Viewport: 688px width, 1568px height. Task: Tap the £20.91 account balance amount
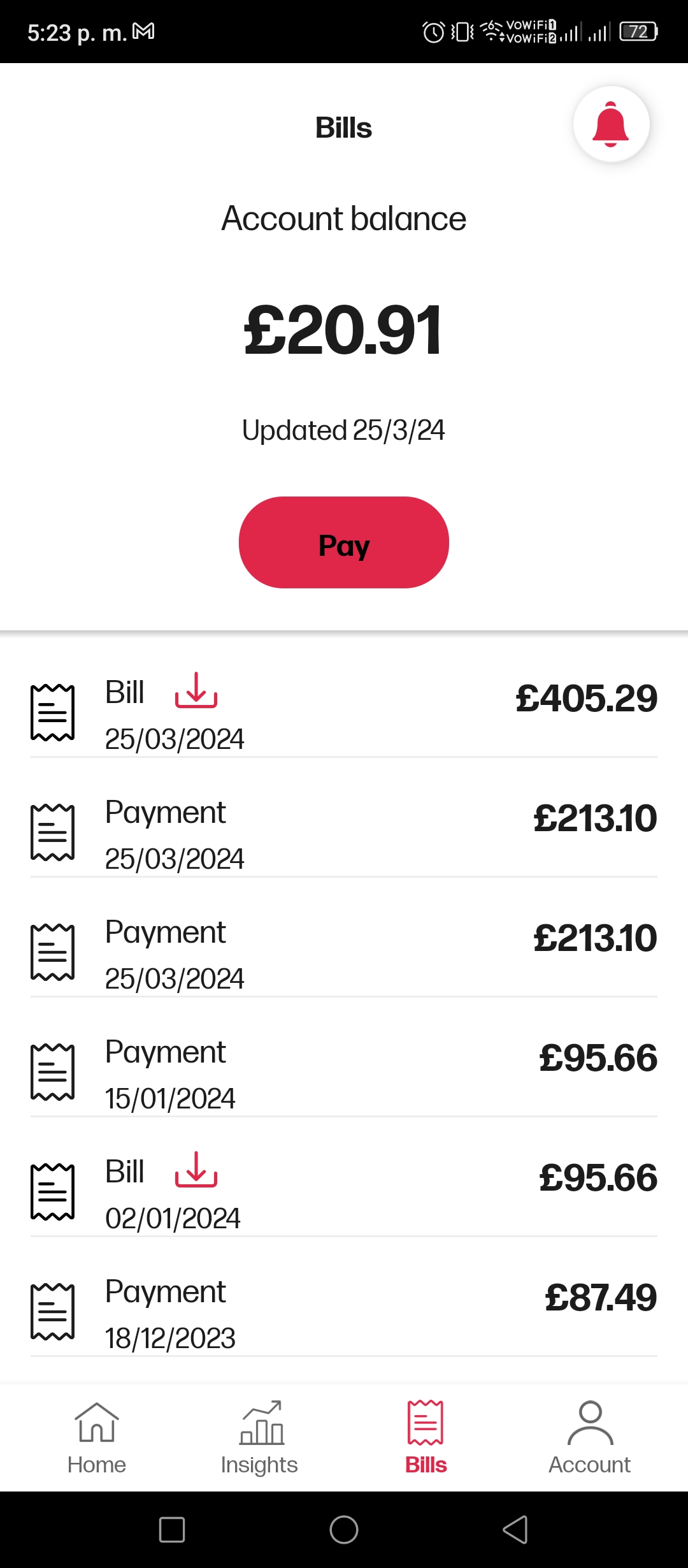click(x=343, y=330)
